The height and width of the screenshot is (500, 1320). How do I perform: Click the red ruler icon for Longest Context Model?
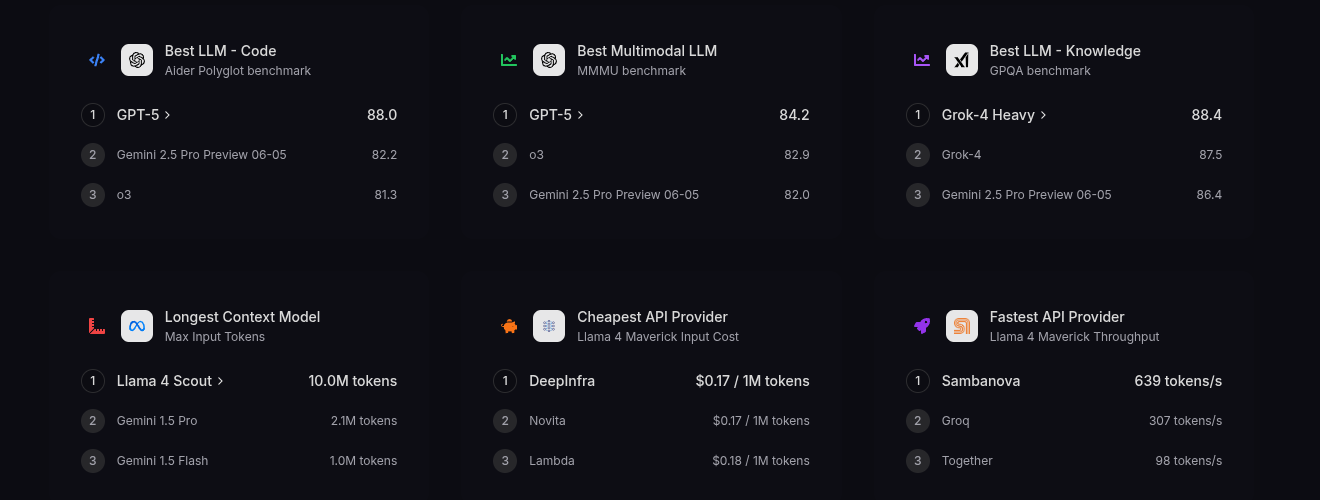pos(97,326)
